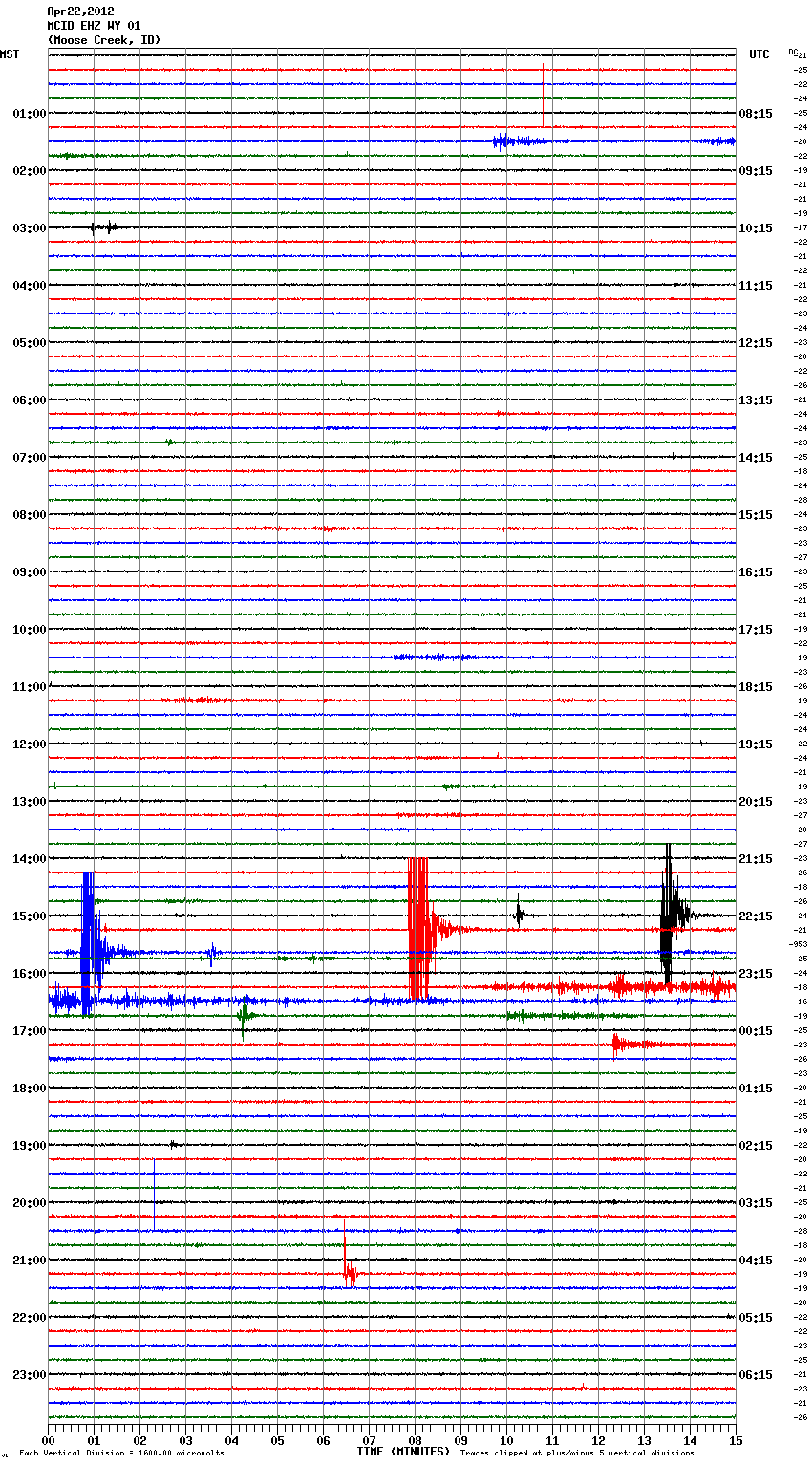This screenshot has height=1466, width=812.
Task: Select the 07:00 MST row label
Action: 30,457
